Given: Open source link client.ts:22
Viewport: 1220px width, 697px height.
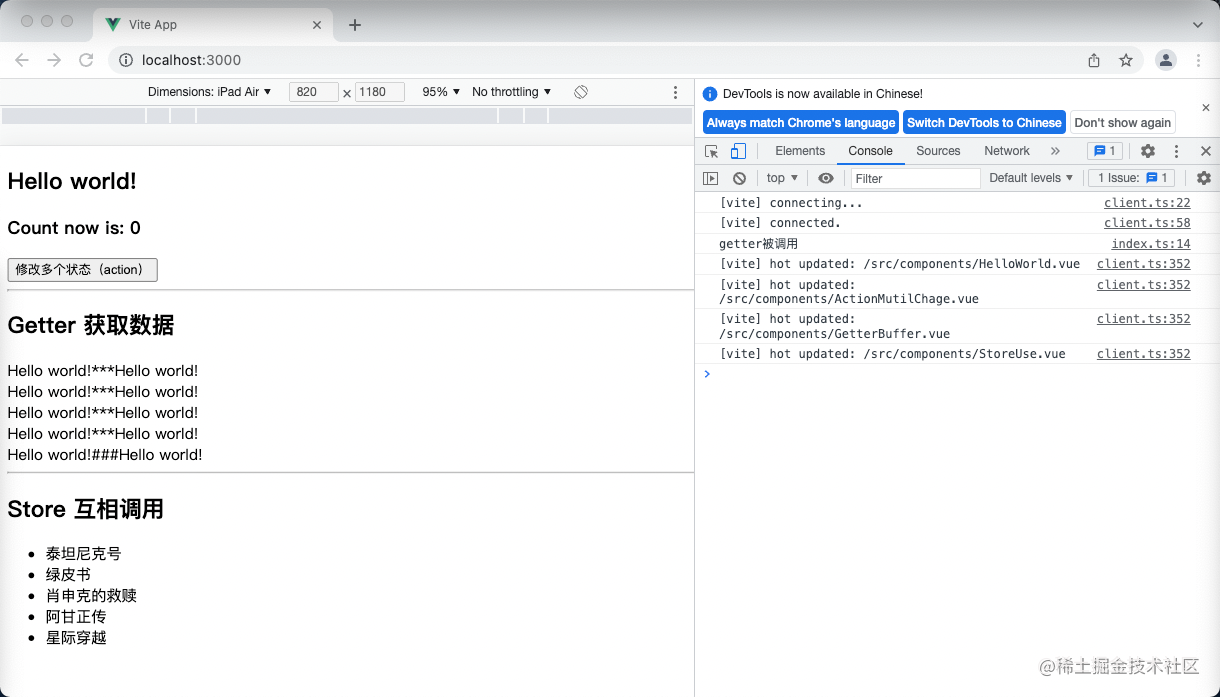Looking at the screenshot, I should click(x=1147, y=203).
